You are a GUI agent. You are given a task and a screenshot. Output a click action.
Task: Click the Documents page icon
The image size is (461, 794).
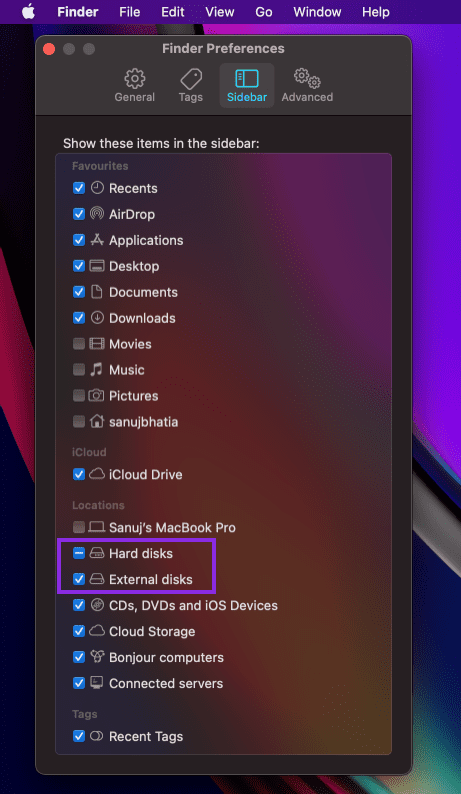[97, 292]
